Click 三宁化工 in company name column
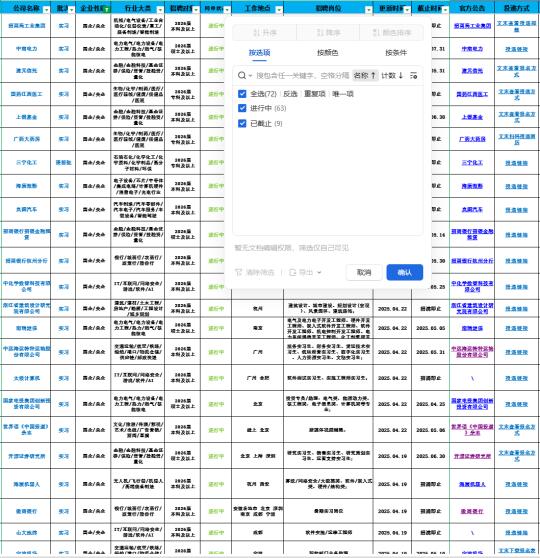Screen dimensions: 540x558 (26, 163)
